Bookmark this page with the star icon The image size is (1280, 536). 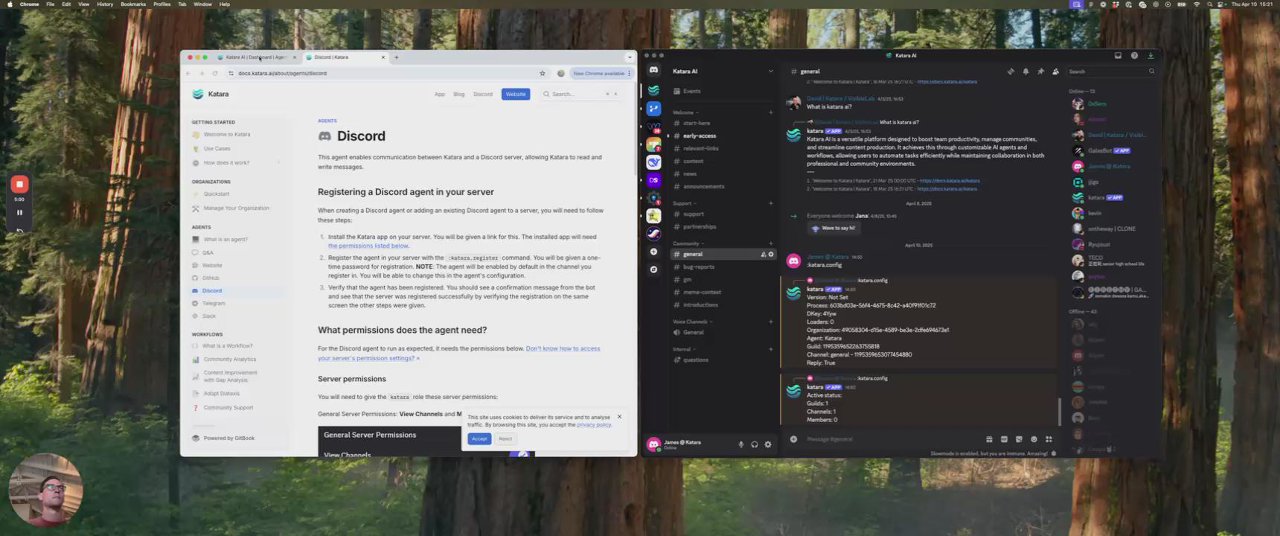(543, 73)
